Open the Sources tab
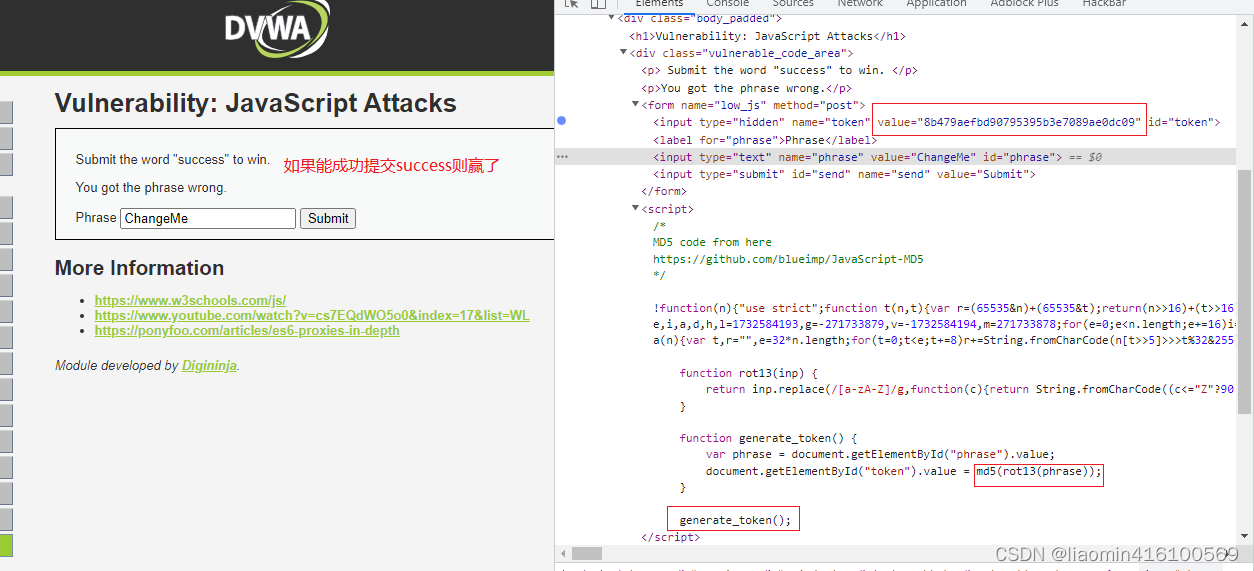This screenshot has height=571, width=1254. (793, 4)
